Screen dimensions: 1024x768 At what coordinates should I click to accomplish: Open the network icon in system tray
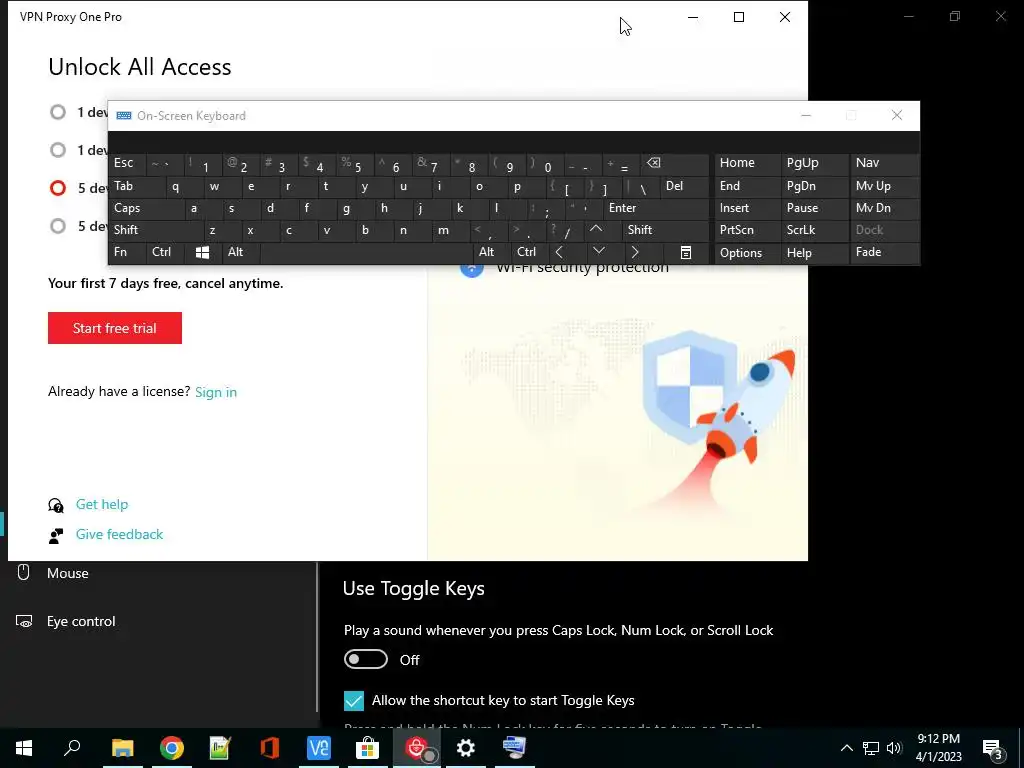(871, 748)
